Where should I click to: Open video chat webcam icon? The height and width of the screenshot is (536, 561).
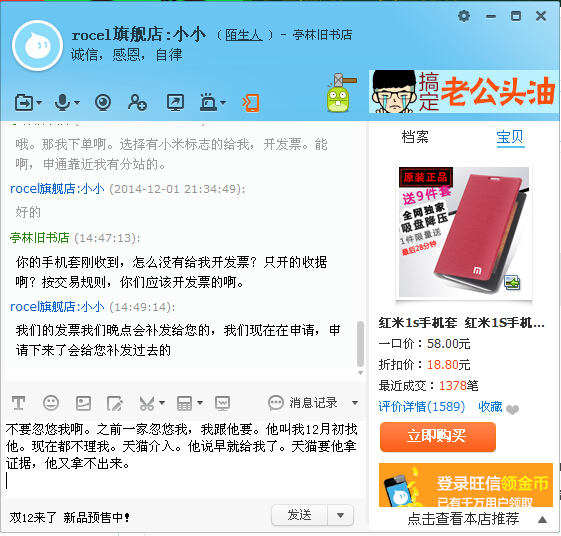[x=103, y=103]
